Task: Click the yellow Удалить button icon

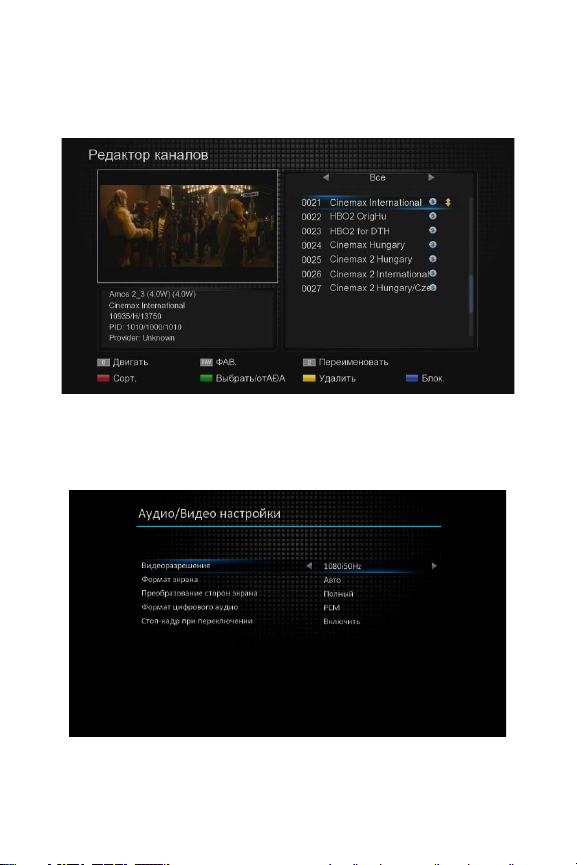Action: click(x=309, y=378)
